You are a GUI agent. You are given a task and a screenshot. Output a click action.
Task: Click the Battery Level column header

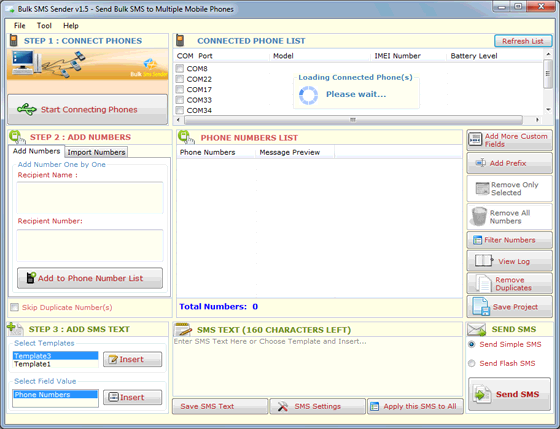[494, 56]
